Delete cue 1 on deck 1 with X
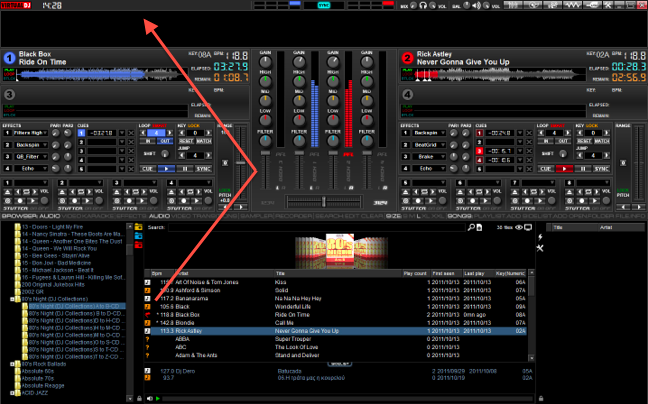This screenshot has width=648, height=404. [x=131, y=133]
